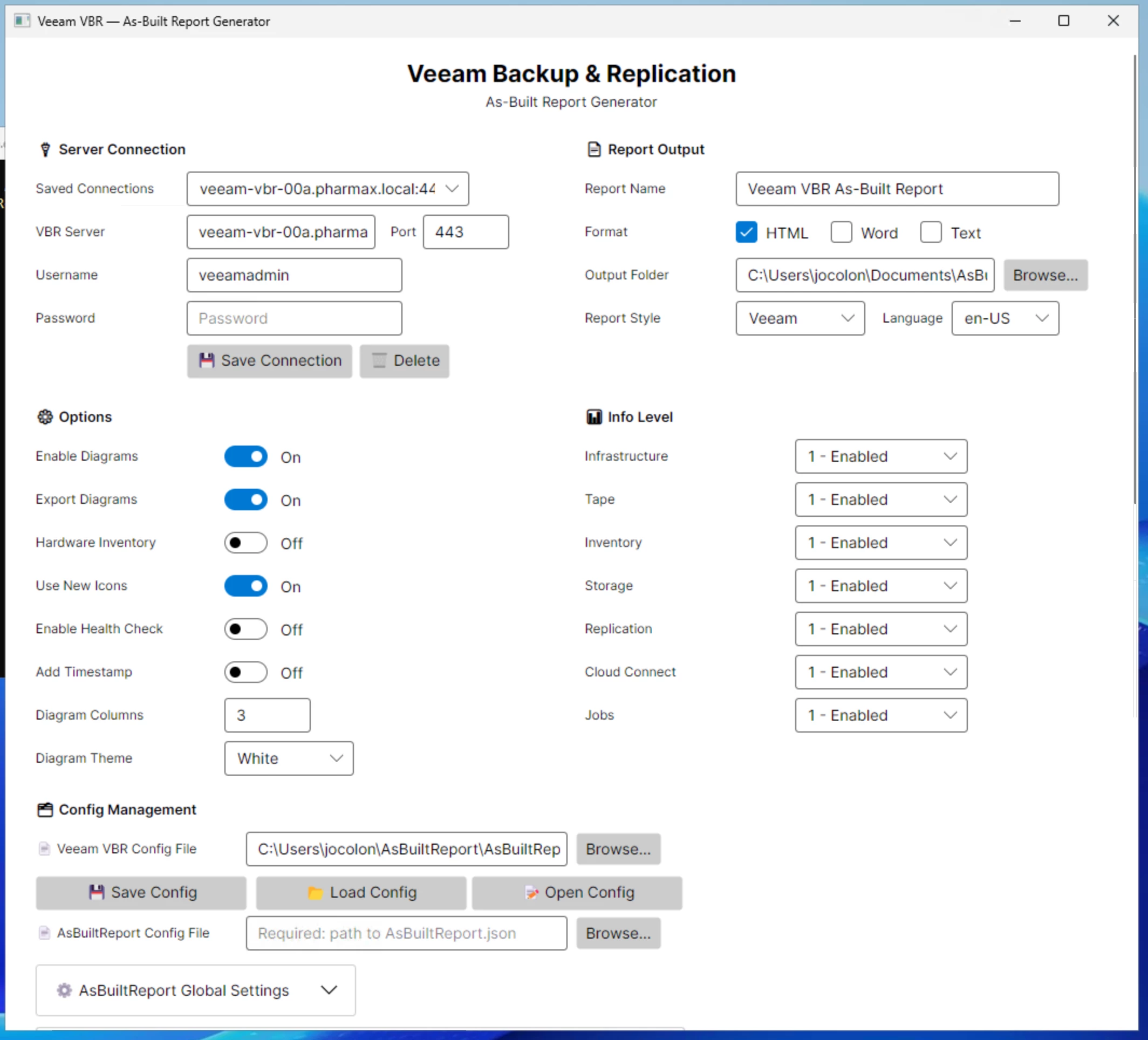Click the Password input field
This screenshot has height=1040, width=1148.
pyautogui.click(x=294, y=318)
